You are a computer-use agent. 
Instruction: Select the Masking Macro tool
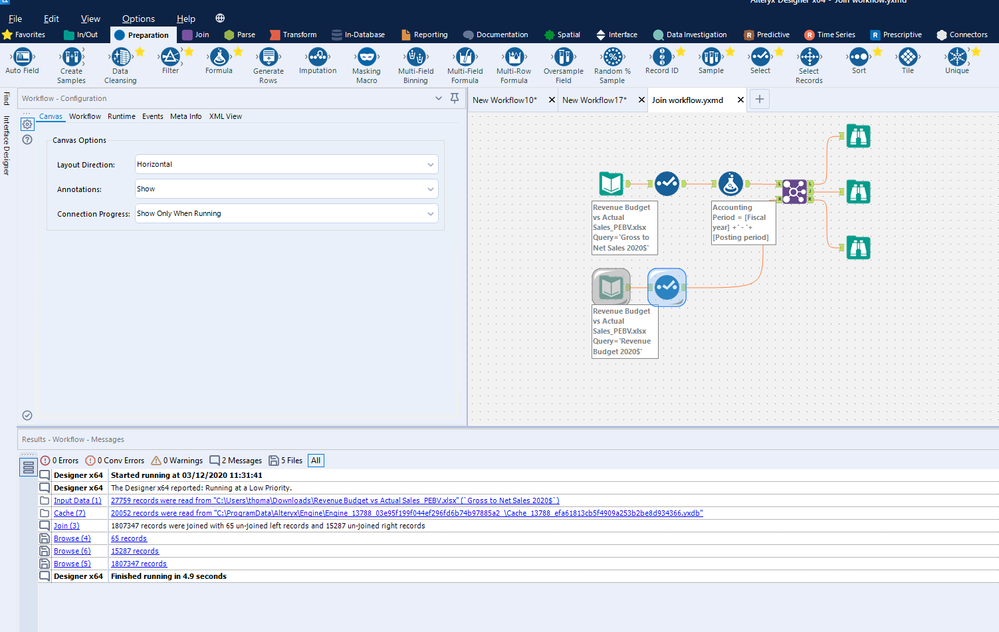point(366,66)
